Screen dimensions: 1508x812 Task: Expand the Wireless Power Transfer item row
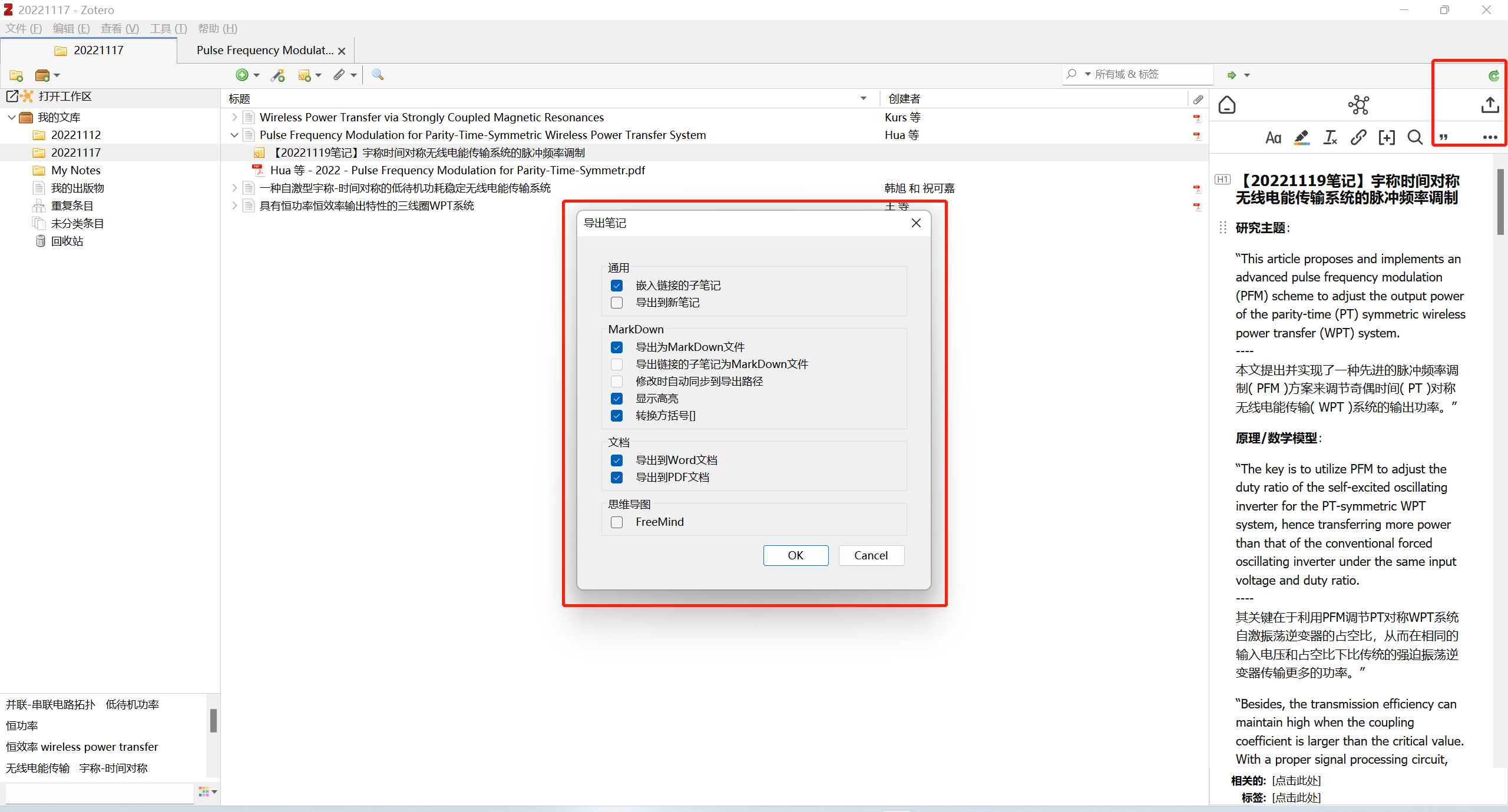[234, 118]
